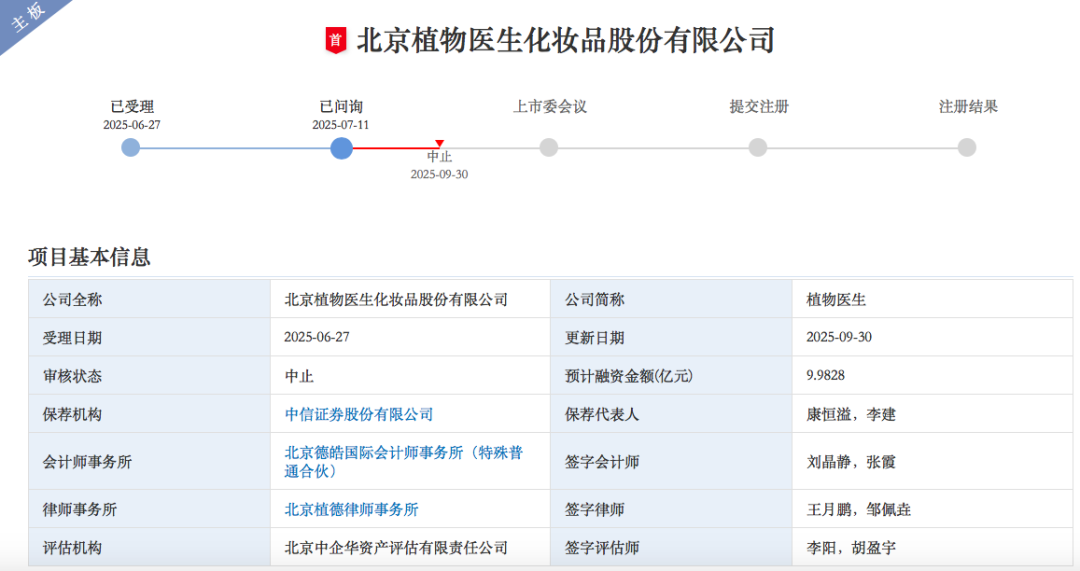Click the 项目基本信息 section heading
1080x571 pixels.
(89, 257)
